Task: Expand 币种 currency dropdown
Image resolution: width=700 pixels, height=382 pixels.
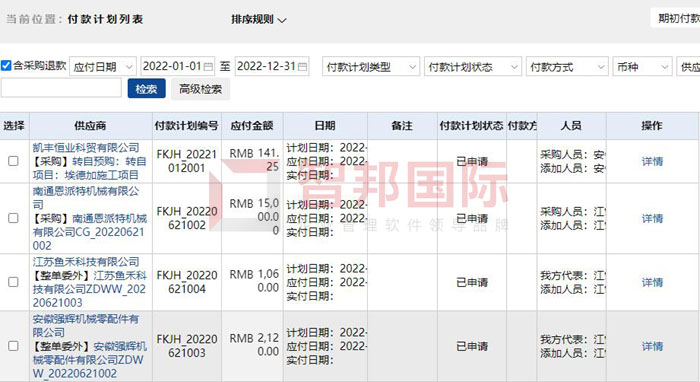Action: 642,67
